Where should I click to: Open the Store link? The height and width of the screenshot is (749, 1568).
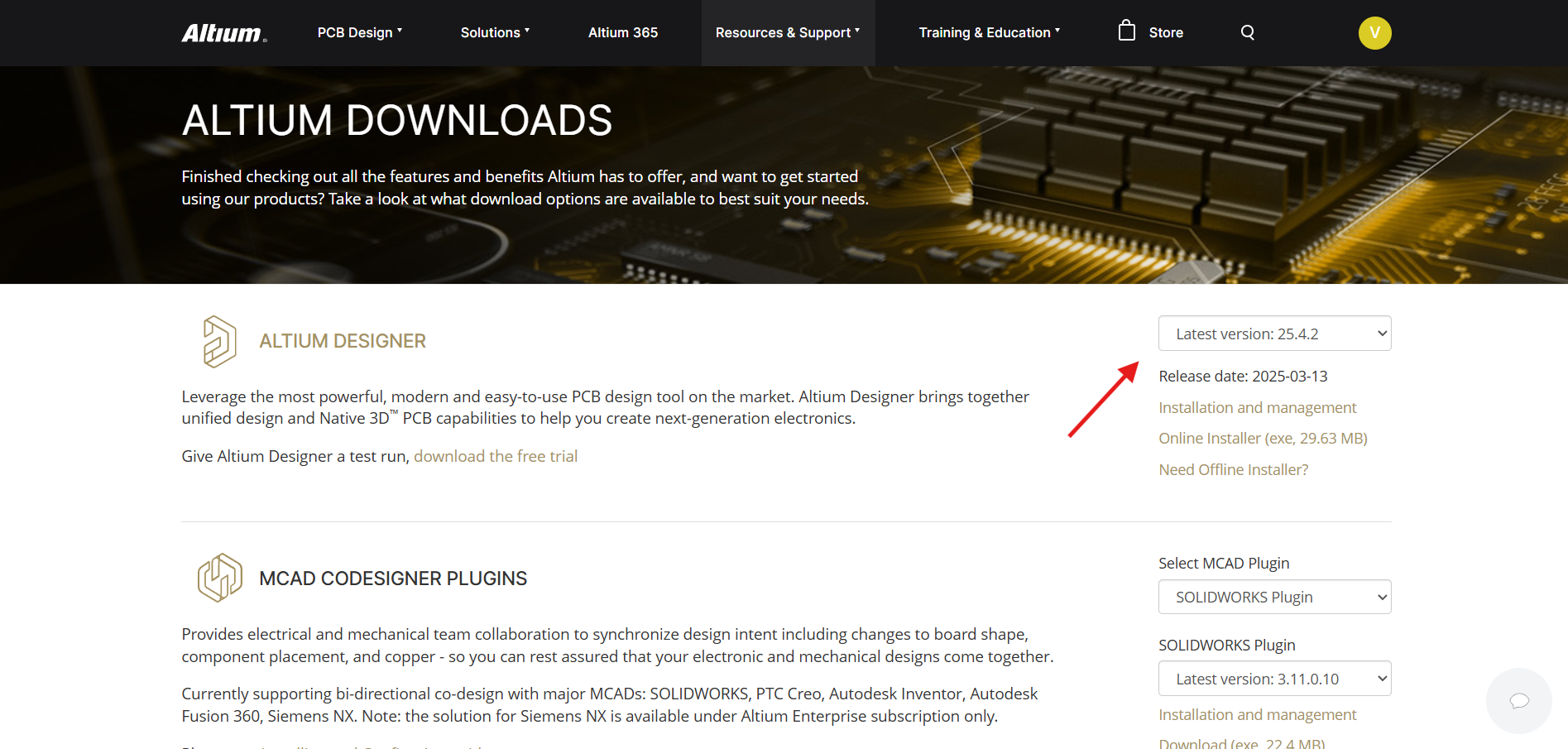pos(1166,32)
